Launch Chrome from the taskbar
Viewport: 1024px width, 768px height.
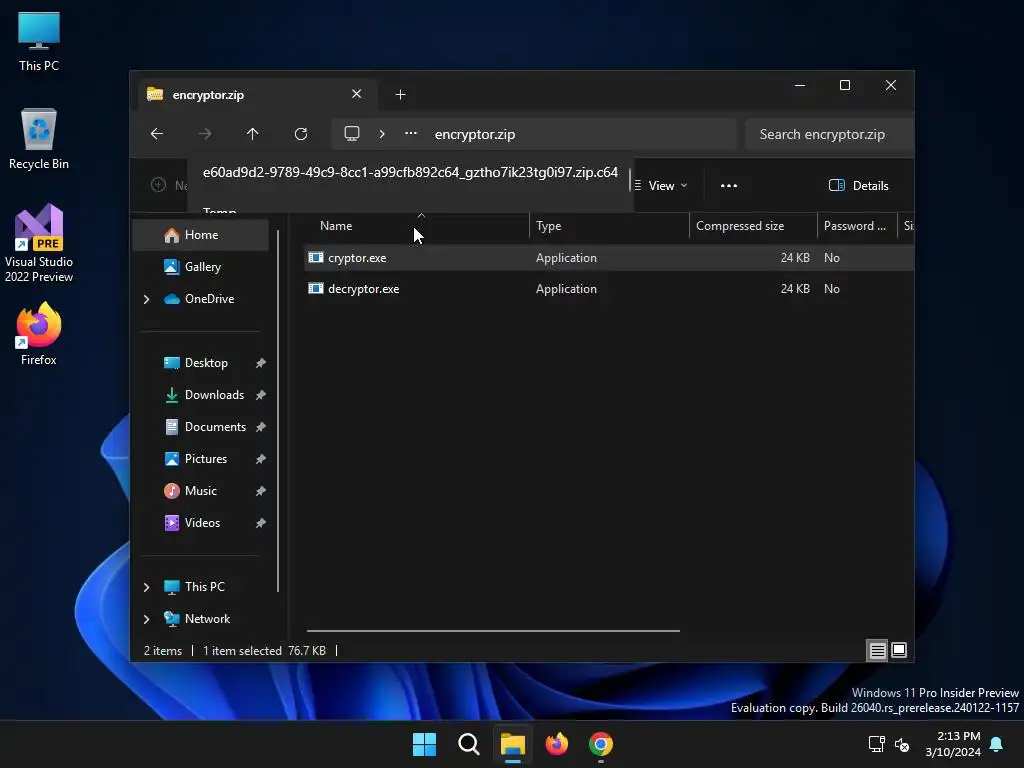coord(601,744)
